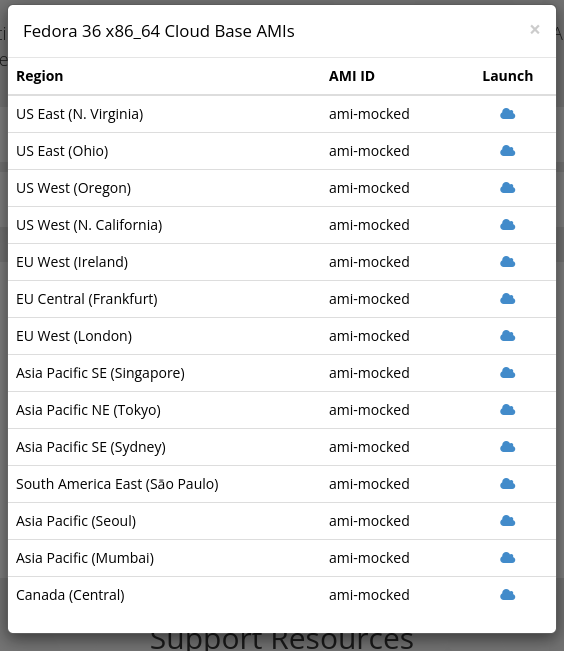This screenshot has width=564, height=651.
Task: Click the ami-mocked value for US West (Oregon)
Action: click(369, 188)
